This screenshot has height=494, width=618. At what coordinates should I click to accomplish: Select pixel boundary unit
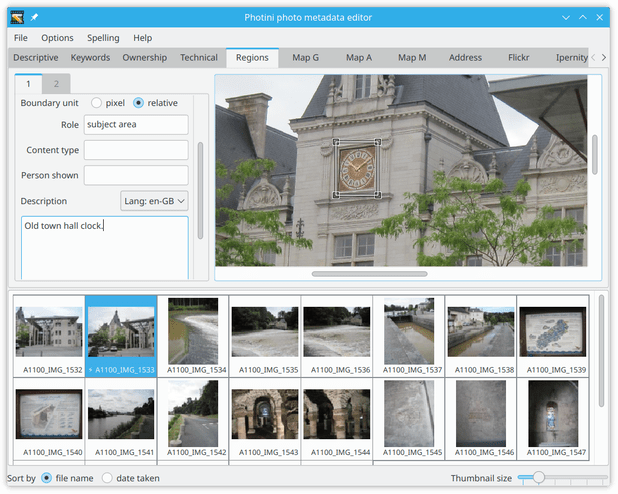[x=96, y=103]
